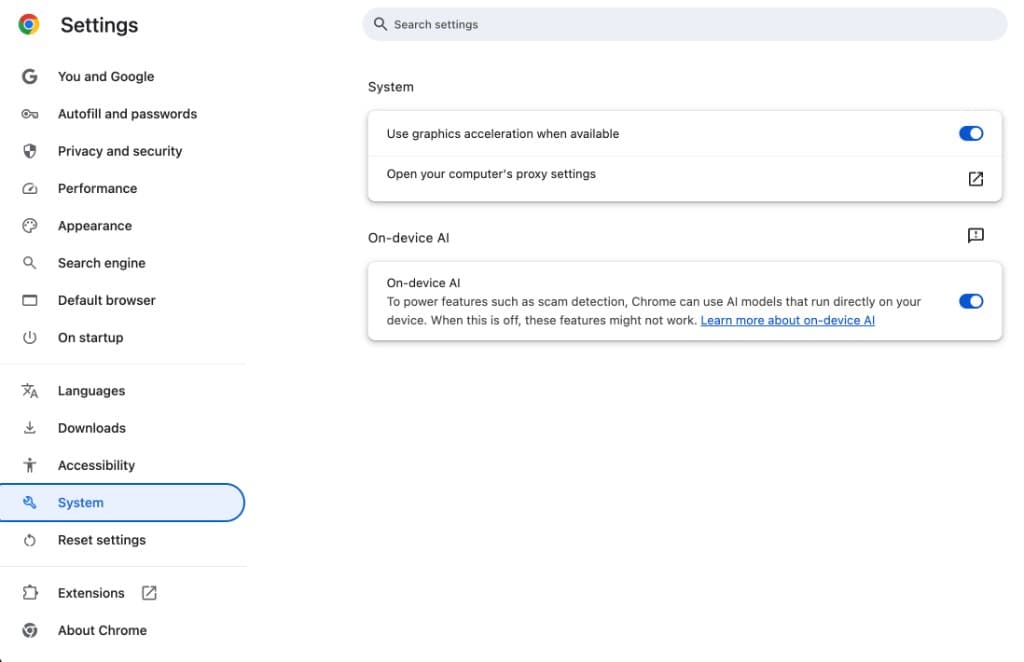
Task: Click the power icon for On startup
Action: pyautogui.click(x=29, y=338)
